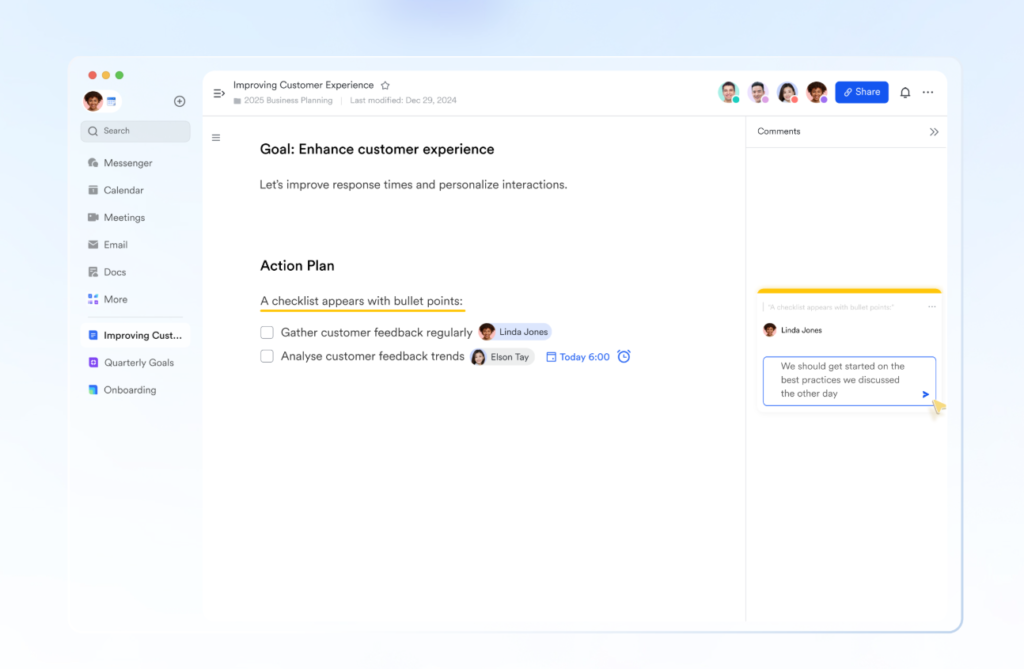
Task: Click the Today 6:00 due date
Action: 578,357
